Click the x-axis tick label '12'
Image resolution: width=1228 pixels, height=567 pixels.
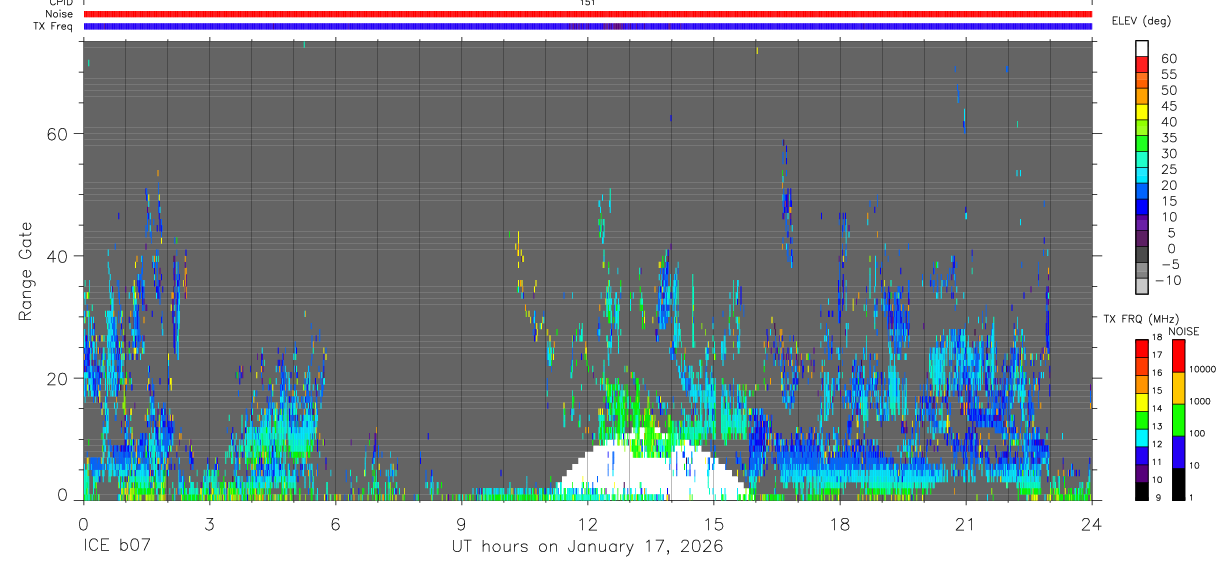(x=587, y=524)
